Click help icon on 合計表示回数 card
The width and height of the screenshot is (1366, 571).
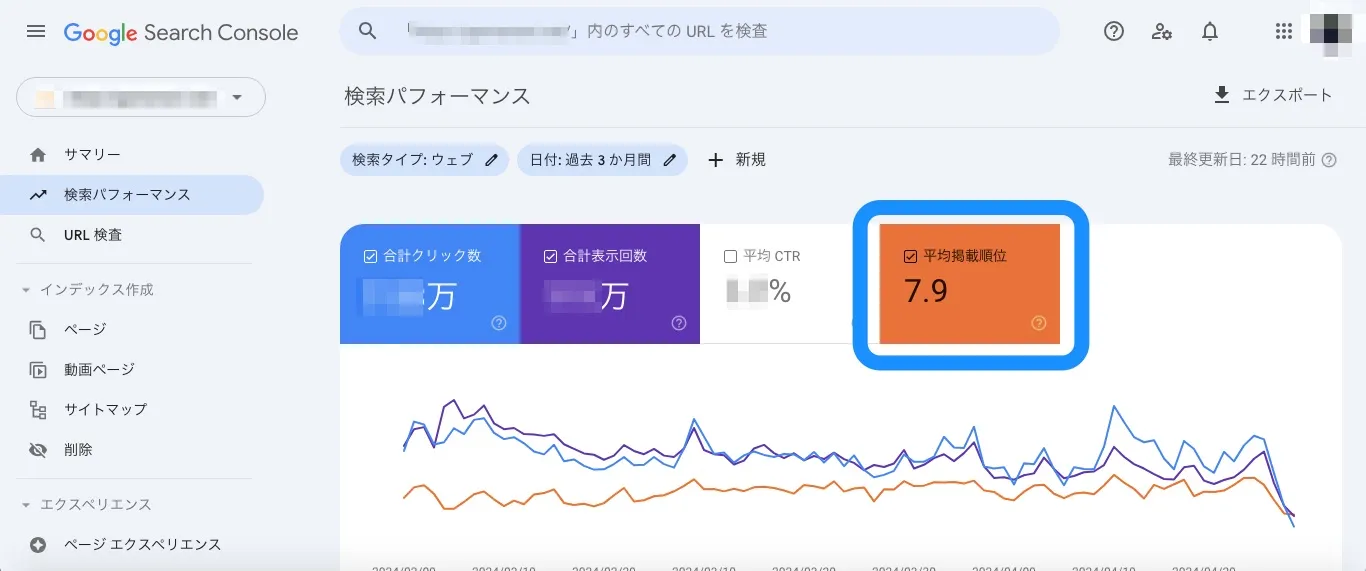679,323
